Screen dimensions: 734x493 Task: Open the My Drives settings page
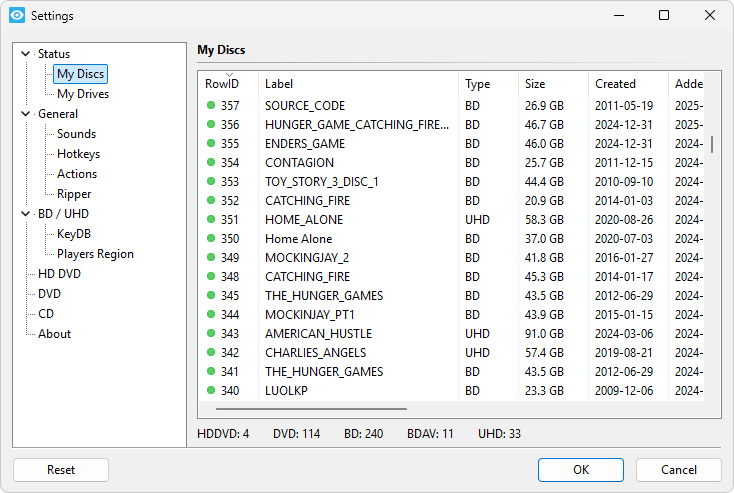click(x=83, y=94)
